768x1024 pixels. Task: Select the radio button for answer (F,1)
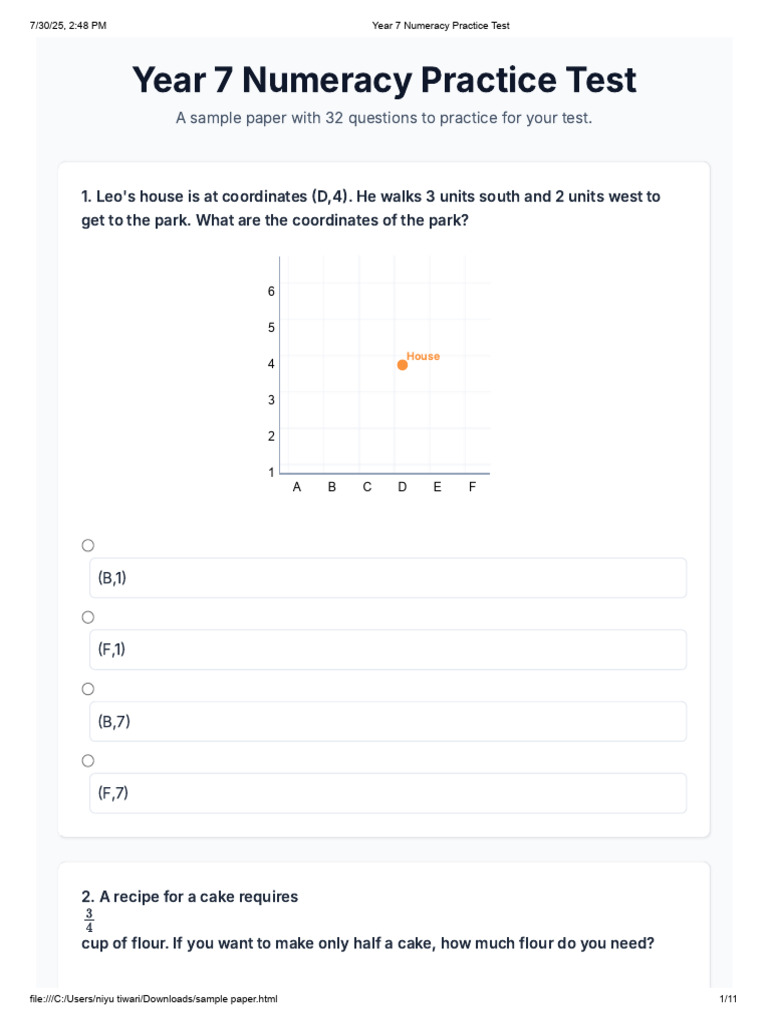click(88, 617)
